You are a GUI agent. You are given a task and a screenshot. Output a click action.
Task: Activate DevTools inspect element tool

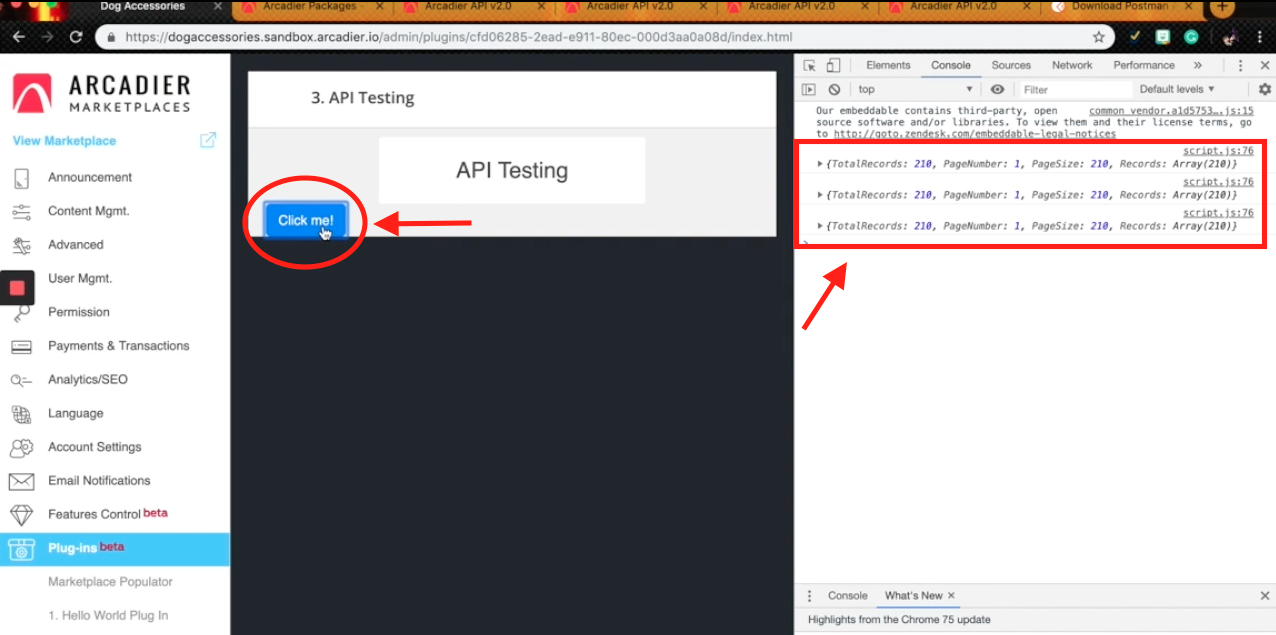tap(810, 65)
